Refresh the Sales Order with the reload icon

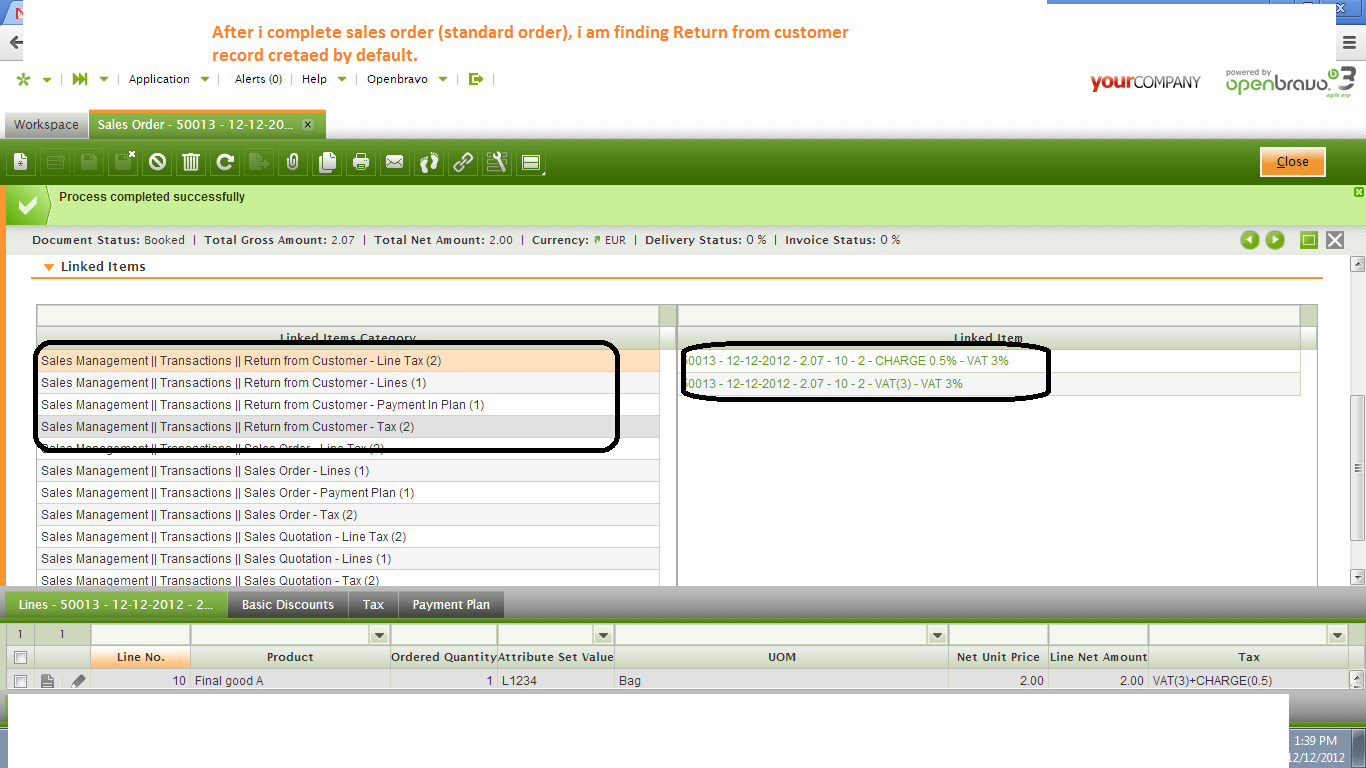click(225, 162)
